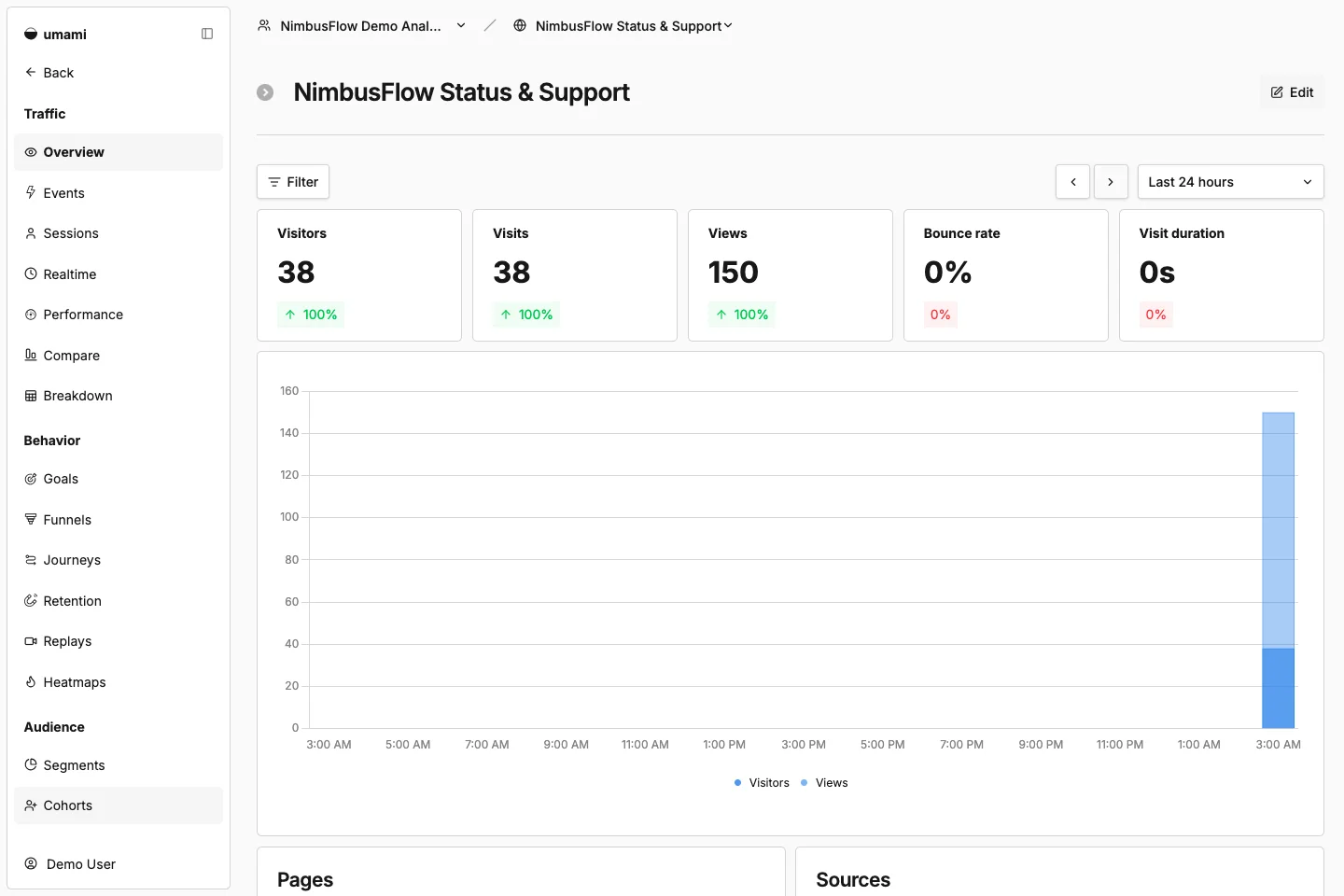Go to previous time period arrow
The height and width of the screenshot is (896, 1344).
(x=1072, y=182)
